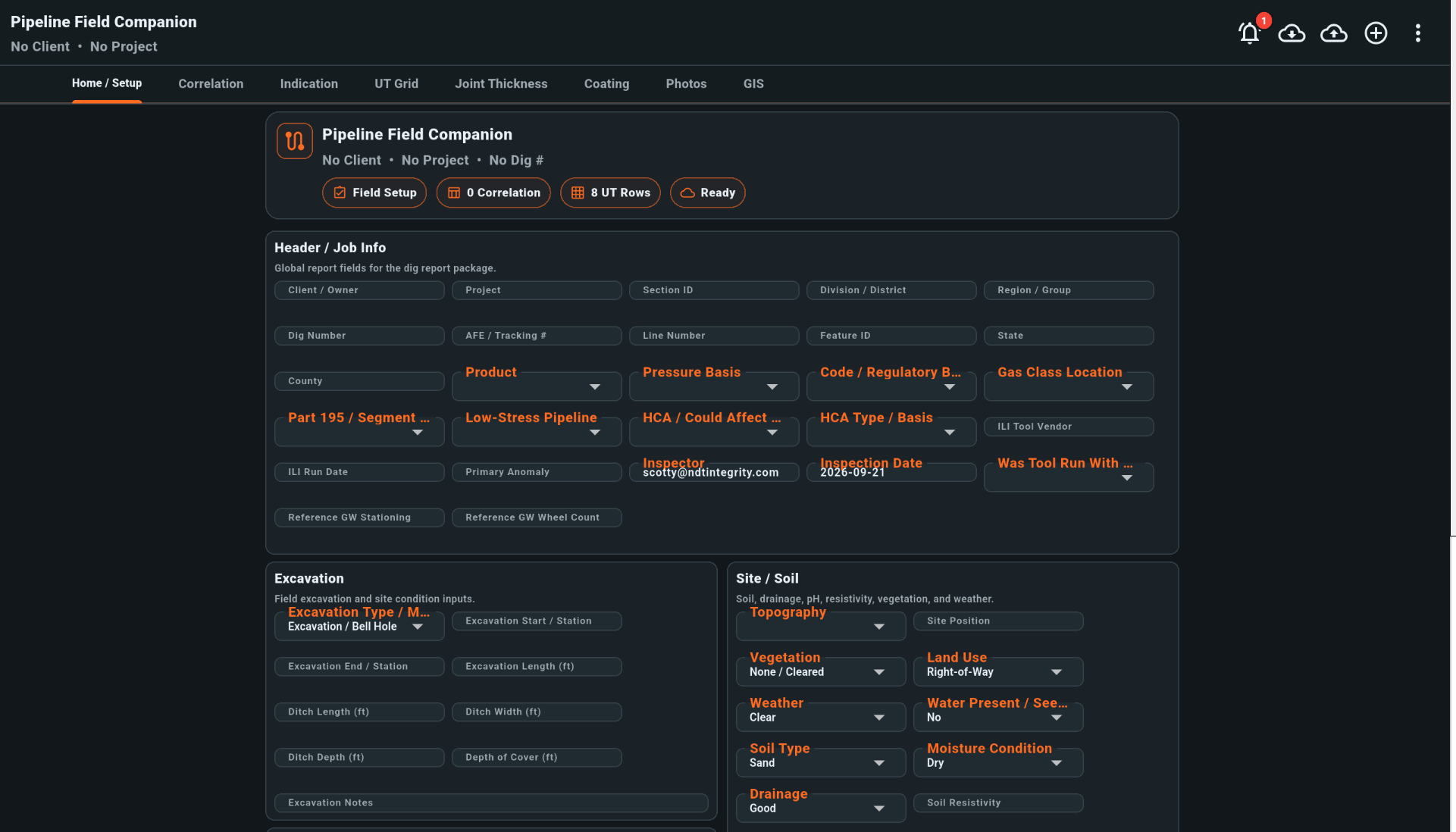This screenshot has height=832, width=1456.
Task: Click the Section ID field
Action: pyautogui.click(x=714, y=290)
